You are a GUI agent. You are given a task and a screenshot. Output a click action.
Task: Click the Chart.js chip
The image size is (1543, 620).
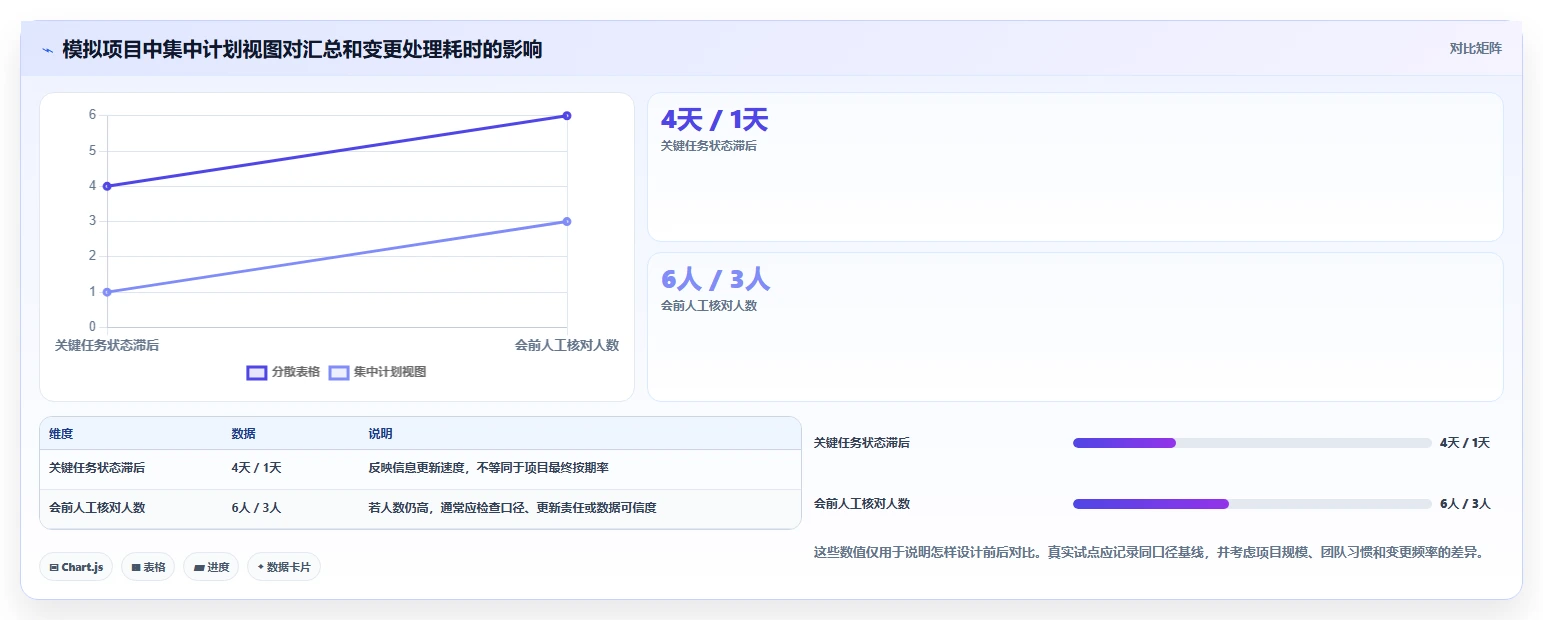[76, 567]
